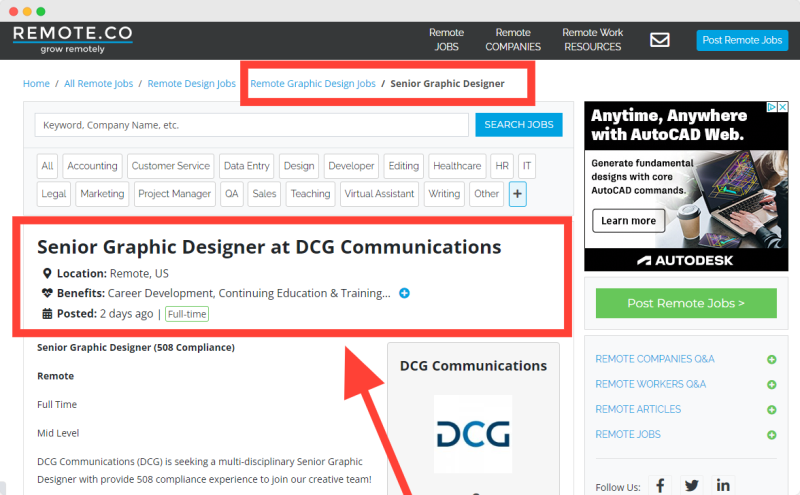
Task: Expand full benefits list plus icon
Action: (404, 293)
